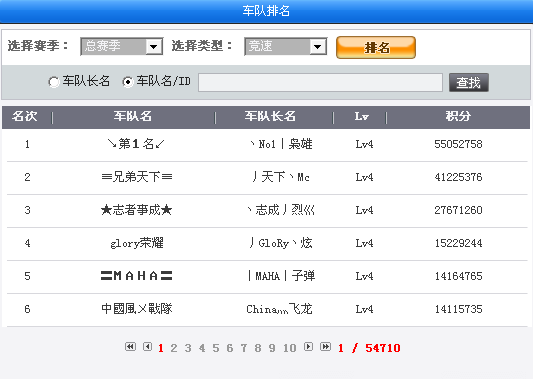Click rank number 6 cell
The height and width of the screenshot is (379, 533).
pos(27,309)
